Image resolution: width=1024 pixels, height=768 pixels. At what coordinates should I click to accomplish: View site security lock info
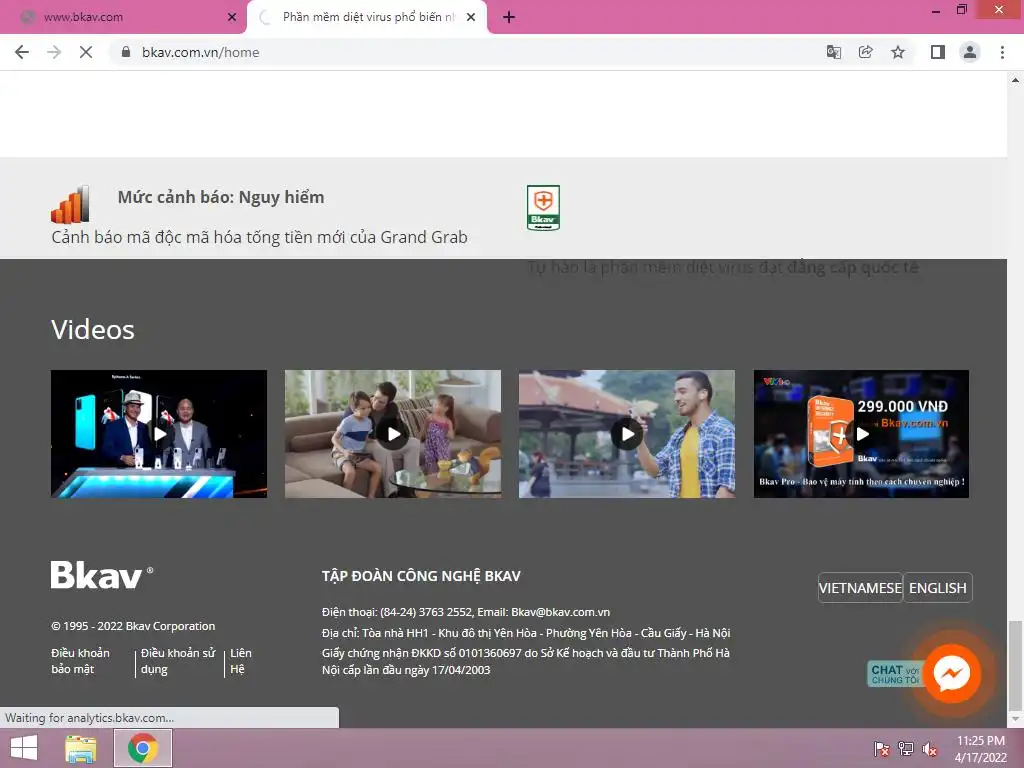[x=126, y=52]
